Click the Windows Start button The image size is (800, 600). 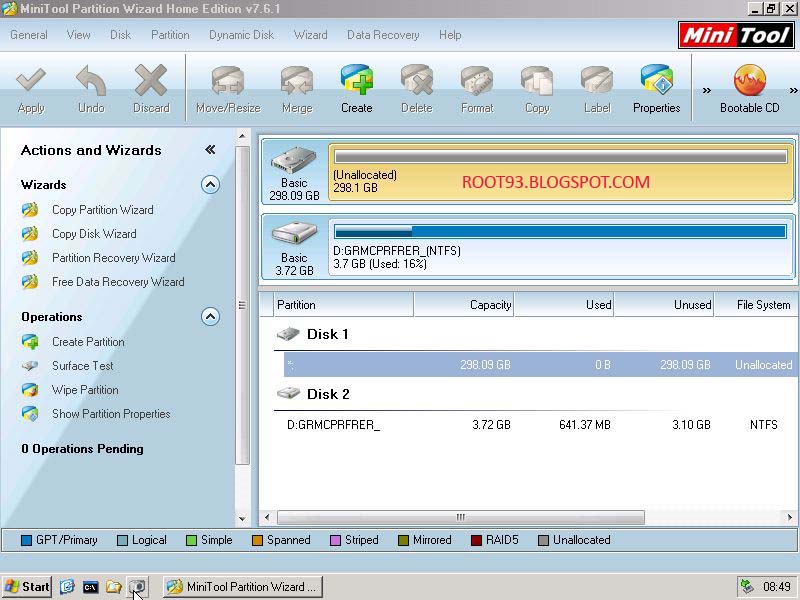pos(27,587)
